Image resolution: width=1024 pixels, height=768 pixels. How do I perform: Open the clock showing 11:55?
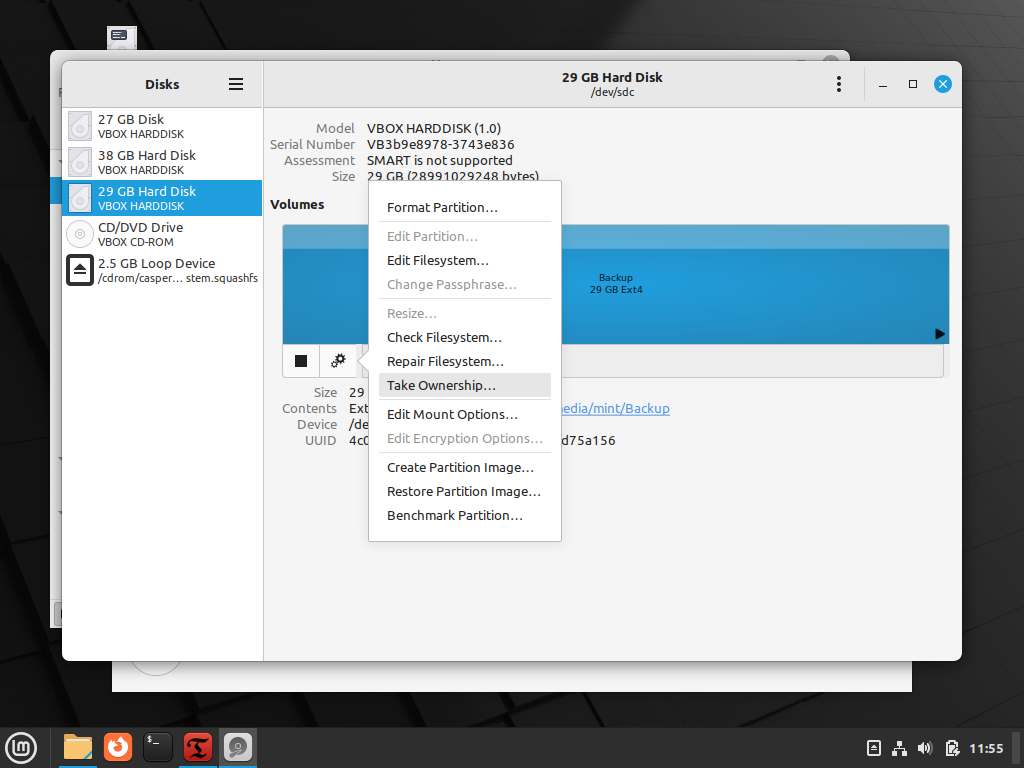(986, 748)
